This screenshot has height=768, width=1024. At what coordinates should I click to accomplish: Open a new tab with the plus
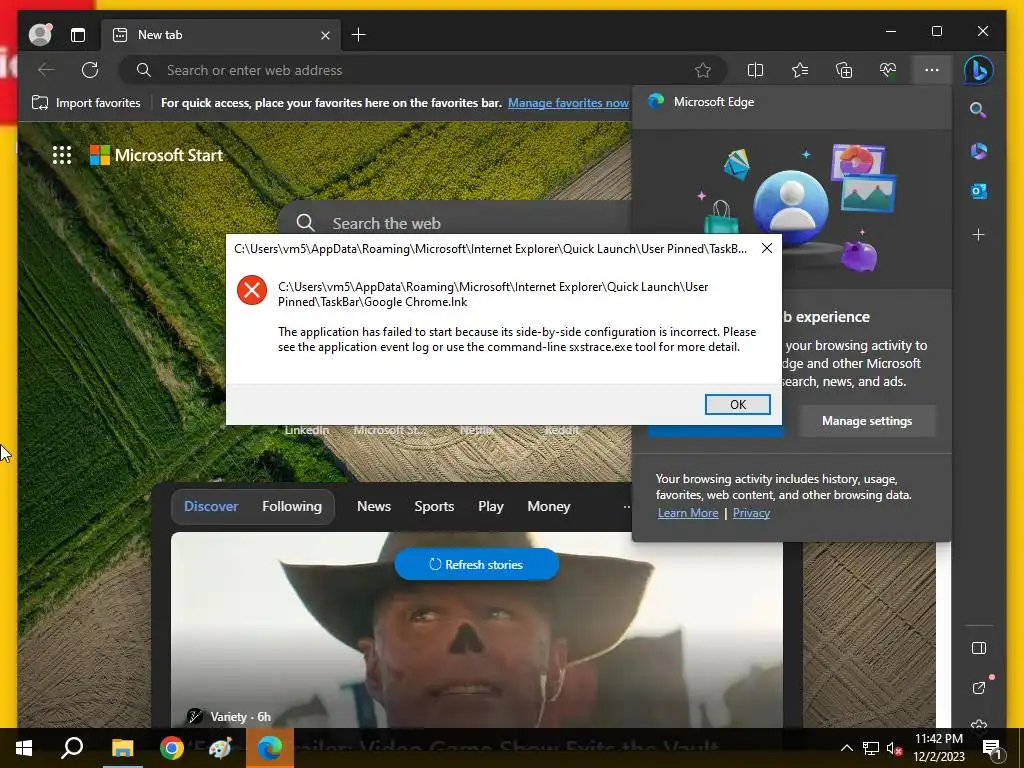coord(359,35)
